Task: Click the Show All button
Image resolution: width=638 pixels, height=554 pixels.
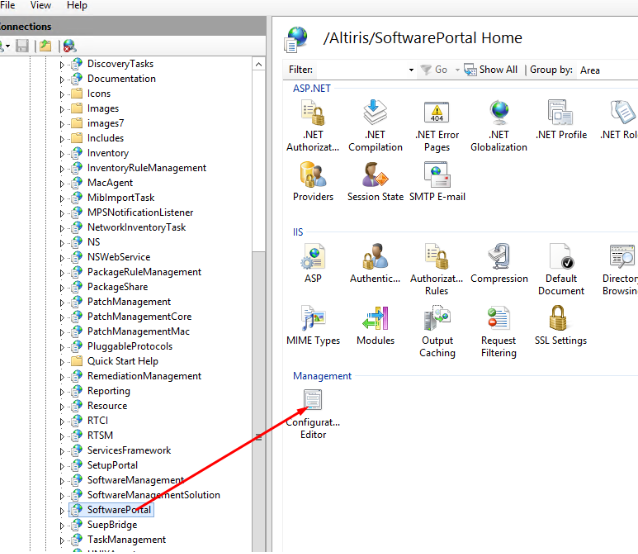Action: [491, 70]
